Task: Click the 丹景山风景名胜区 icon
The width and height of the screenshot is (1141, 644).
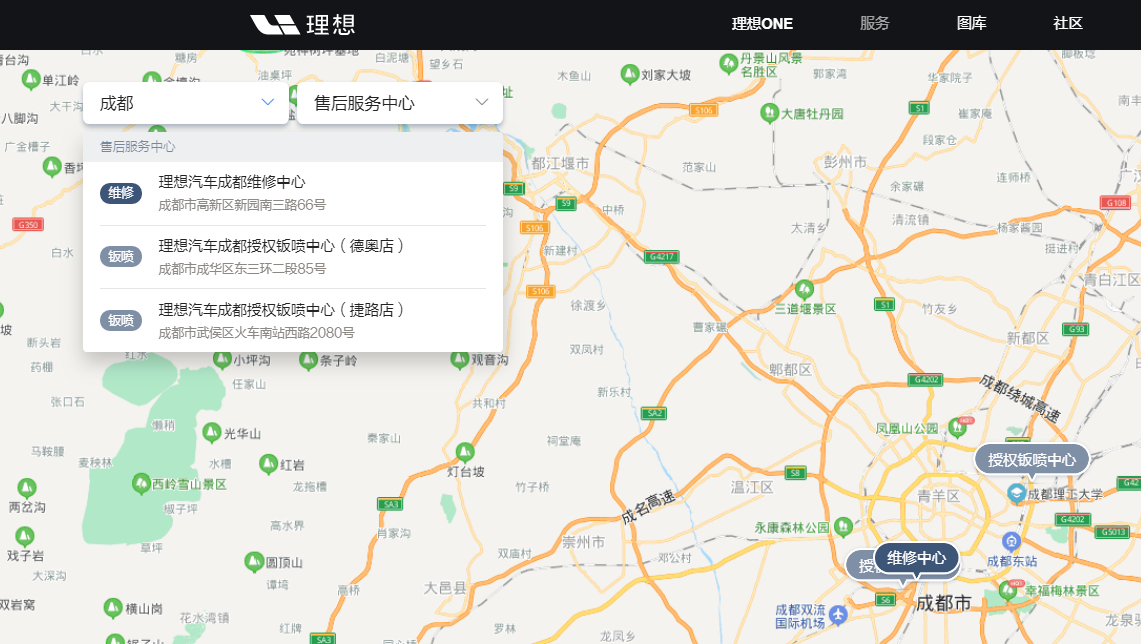Action: click(x=728, y=64)
